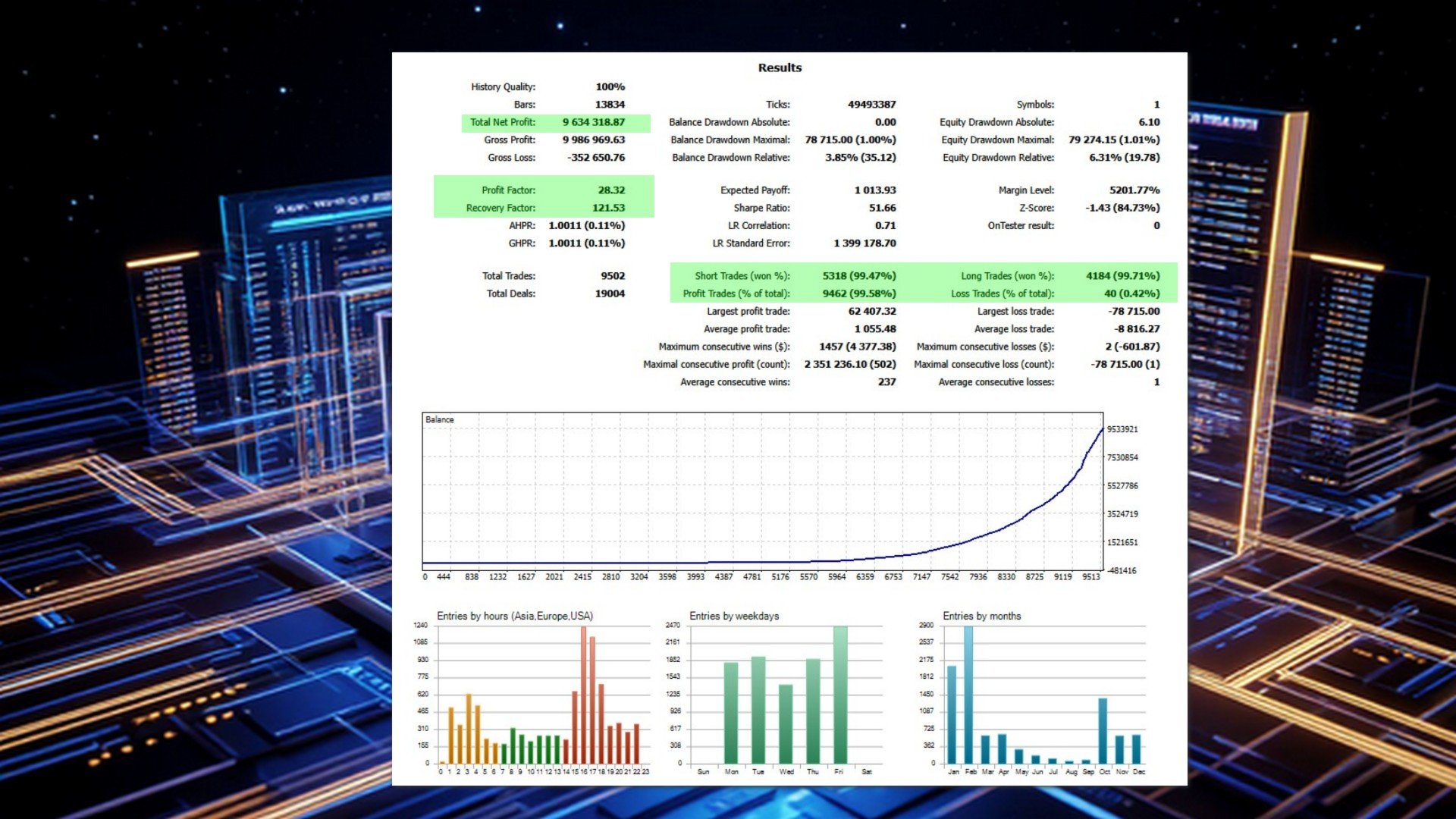The image size is (1456, 819).
Task: Click the Entries by weekdays title
Action: pos(734,616)
